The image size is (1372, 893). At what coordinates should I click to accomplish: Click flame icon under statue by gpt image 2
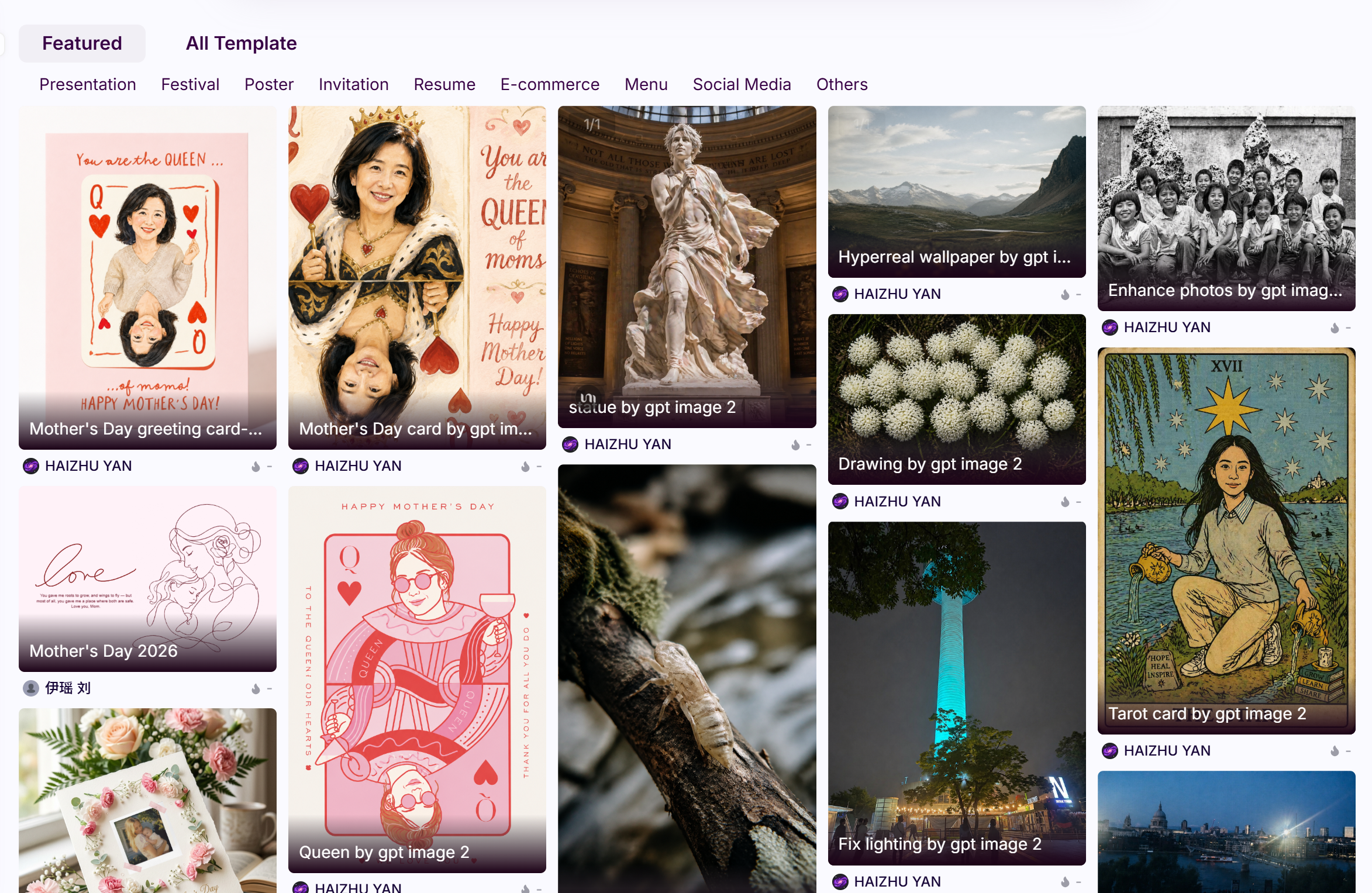(795, 445)
